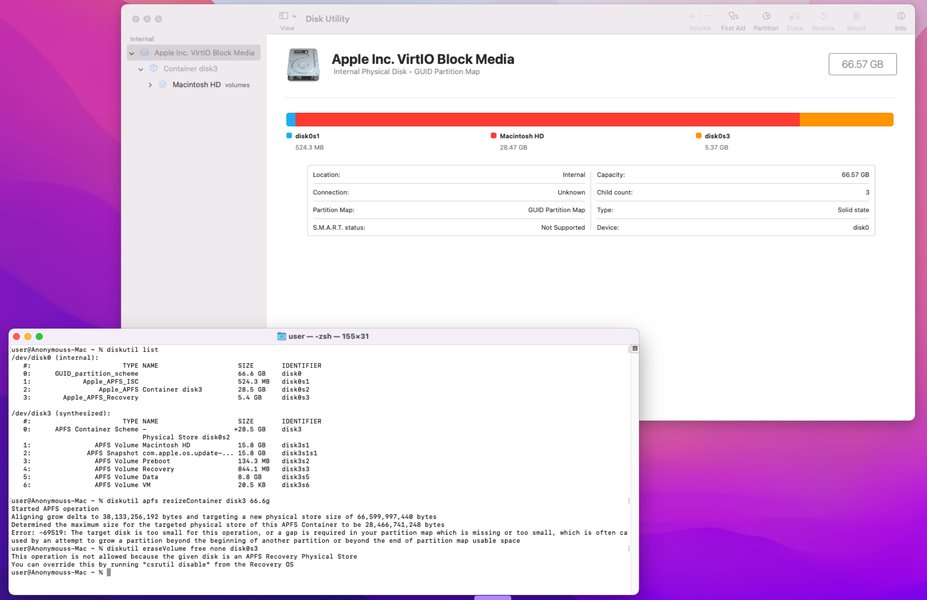927x600 pixels.
Task: Click the large hard disk drive icon
Action: [303, 64]
